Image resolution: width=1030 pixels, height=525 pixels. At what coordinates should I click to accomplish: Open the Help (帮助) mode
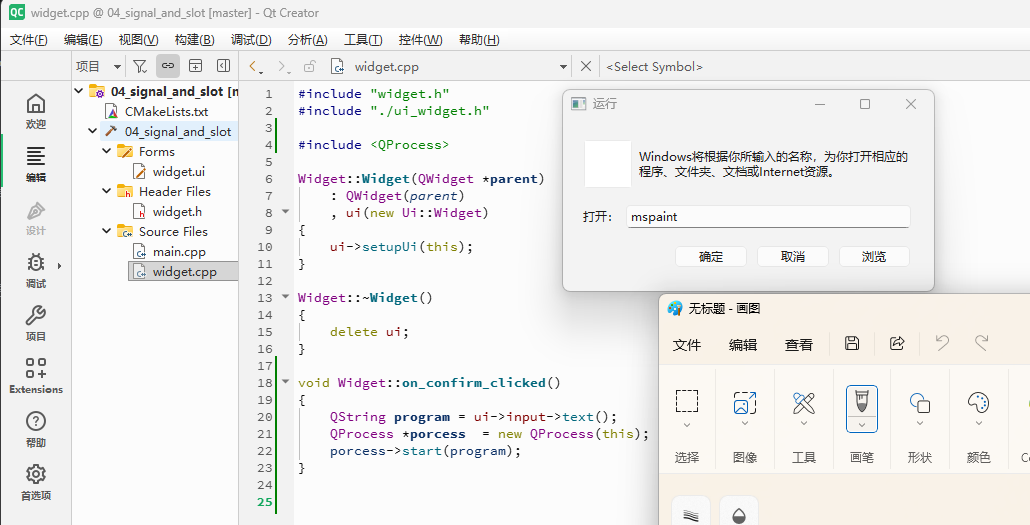click(35, 429)
